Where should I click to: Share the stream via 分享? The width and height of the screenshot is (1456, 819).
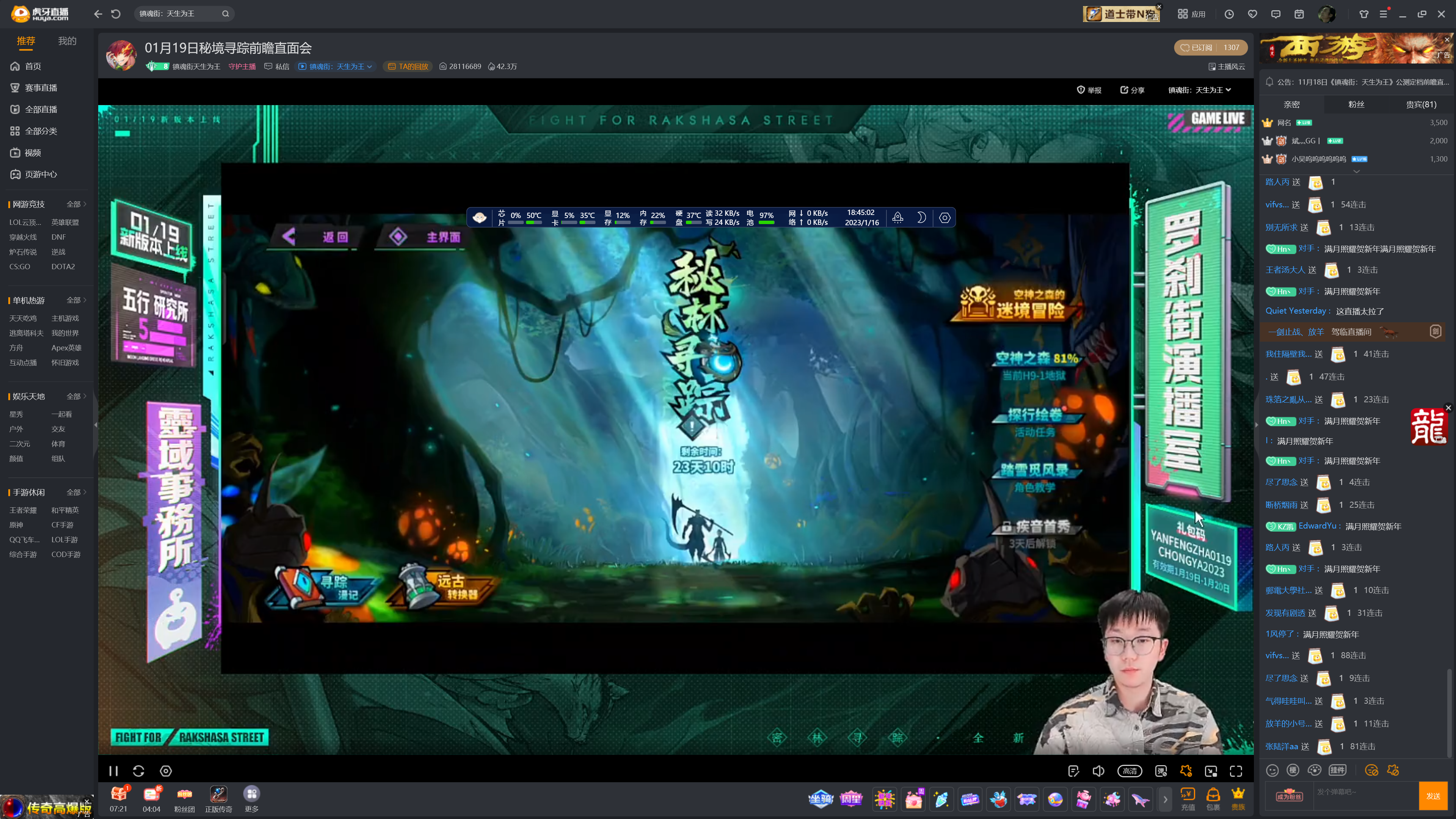click(x=1132, y=90)
